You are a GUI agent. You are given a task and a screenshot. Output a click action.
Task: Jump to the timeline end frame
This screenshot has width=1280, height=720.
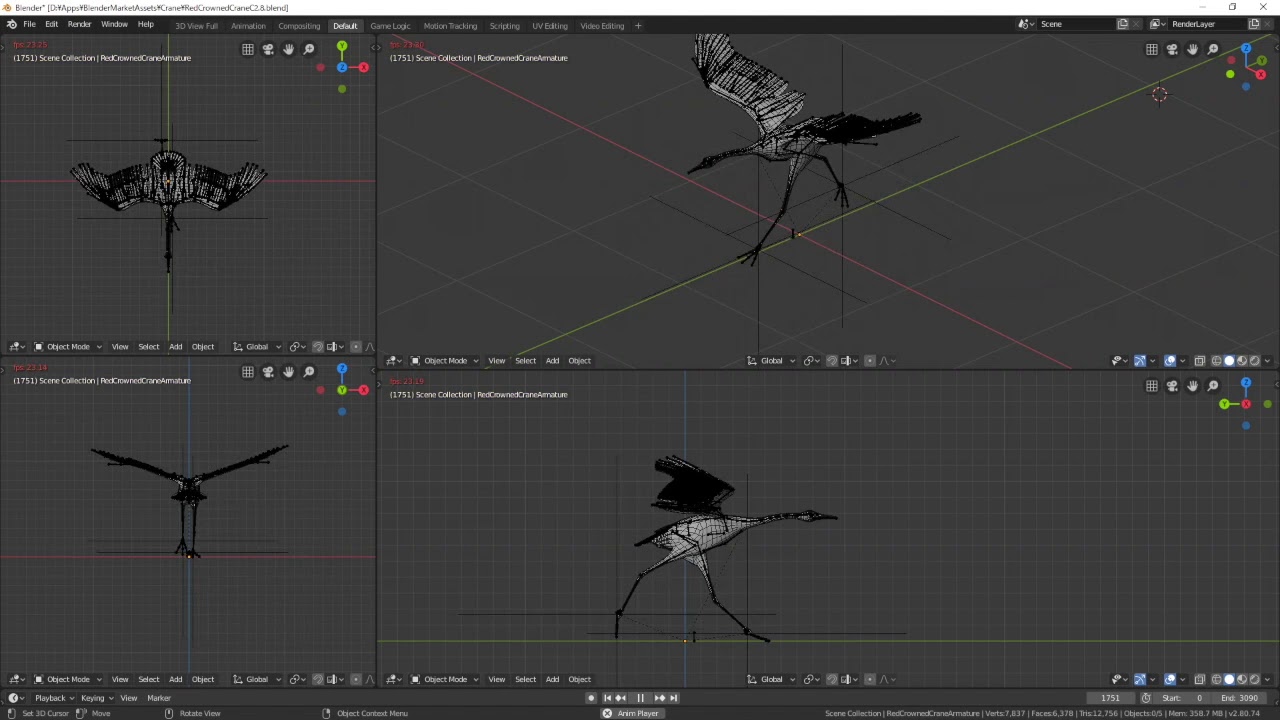(673, 698)
